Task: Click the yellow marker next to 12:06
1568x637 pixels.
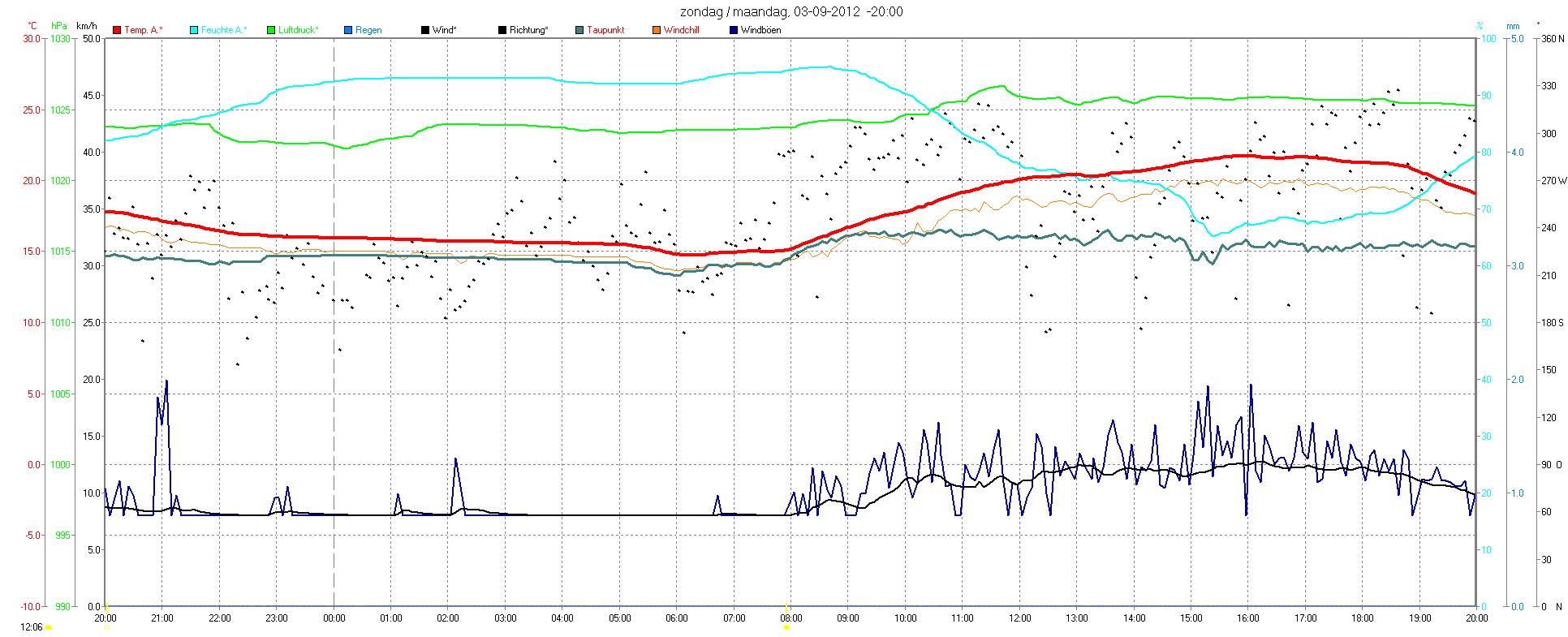Action: (49, 627)
